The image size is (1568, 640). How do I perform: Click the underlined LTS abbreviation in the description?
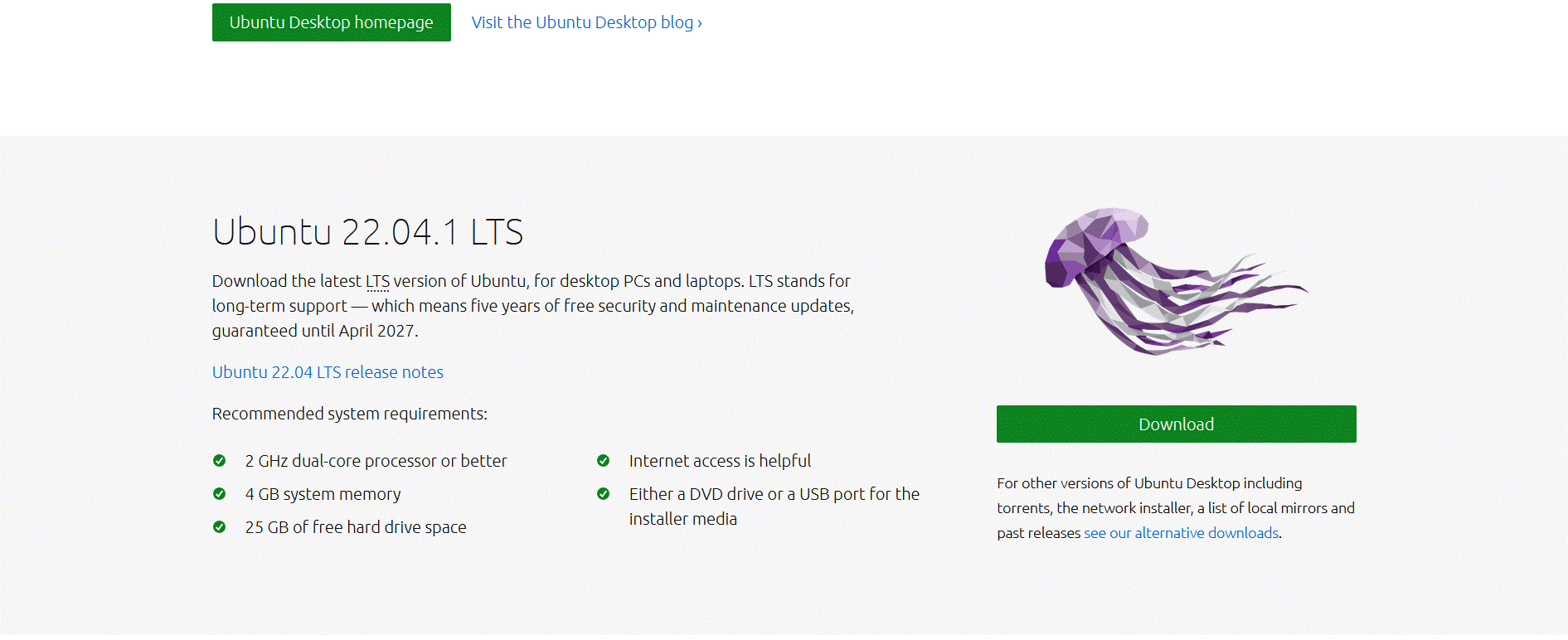[x=377, y=281]
